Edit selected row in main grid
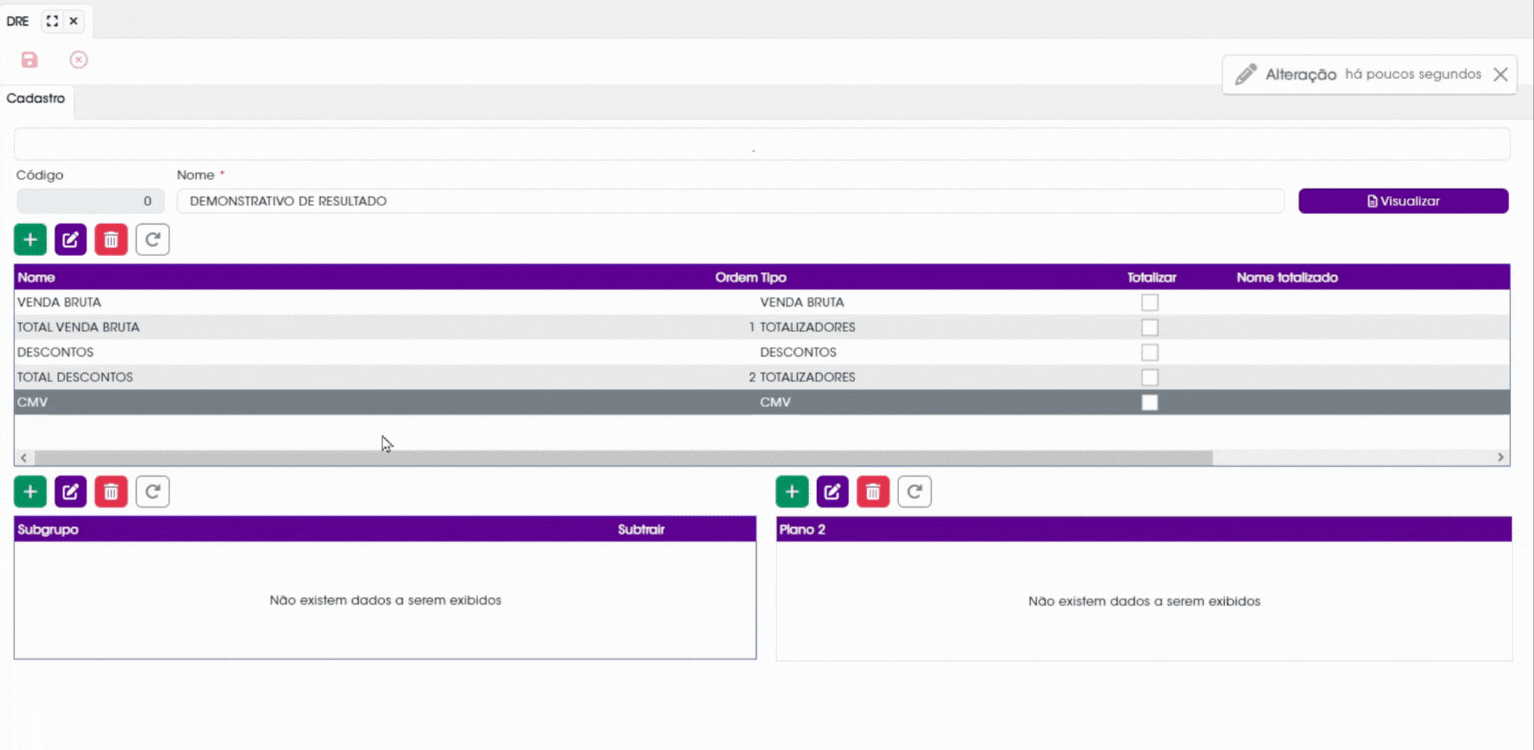The height and width of the screenshot is (750, 1534). click(x=70, y=240)
